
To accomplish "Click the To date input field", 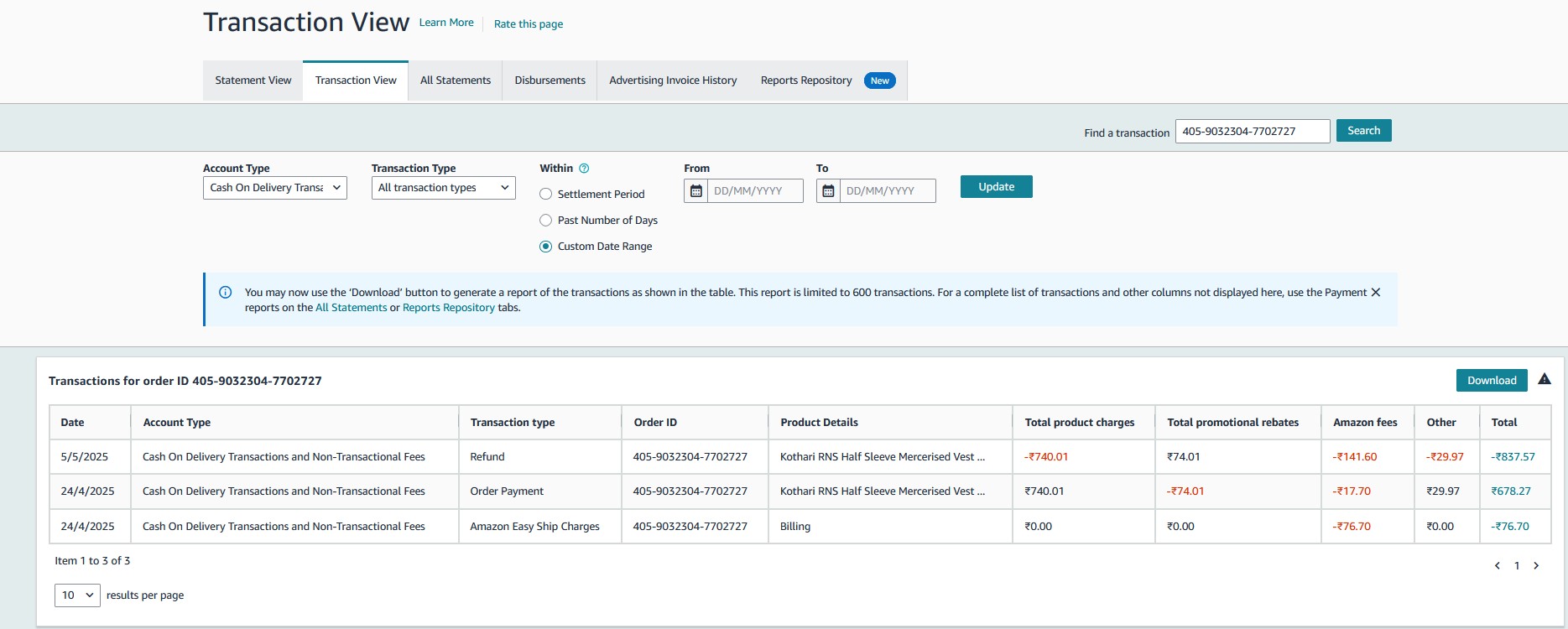I will tap(888, 191).
